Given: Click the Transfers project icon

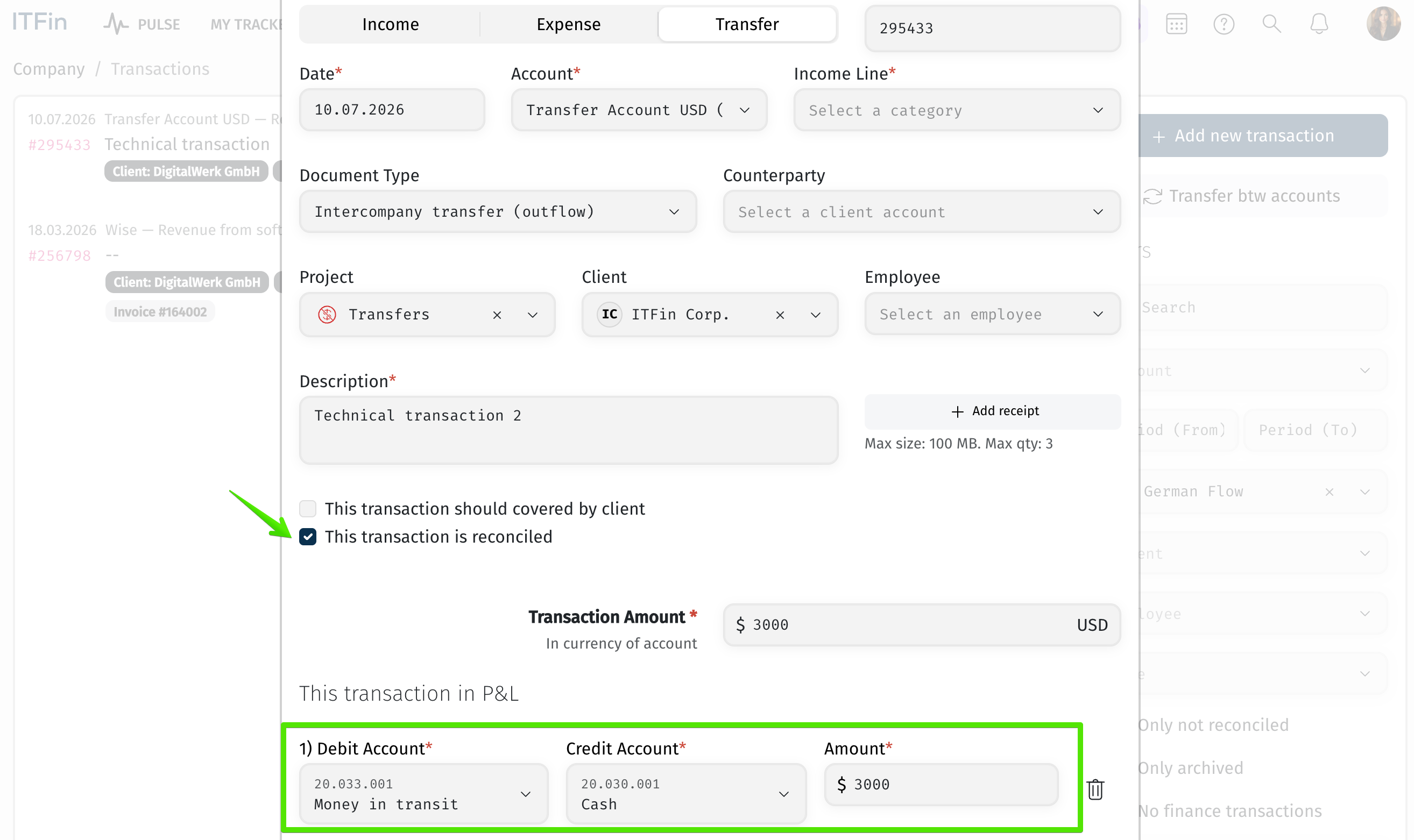Looking at the screenshot, I should pos(327,314).
